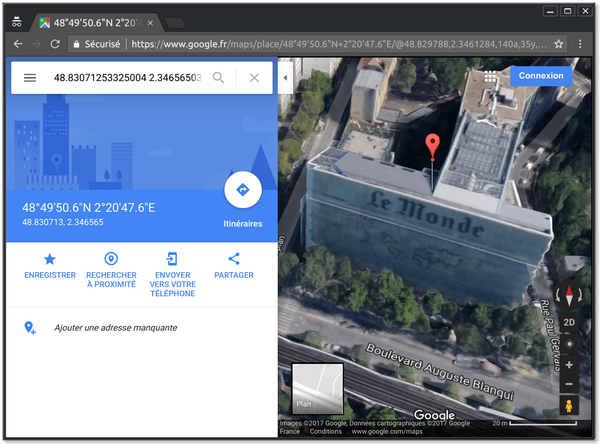Open the hamburger menu in search box

(x=30, y=78)
